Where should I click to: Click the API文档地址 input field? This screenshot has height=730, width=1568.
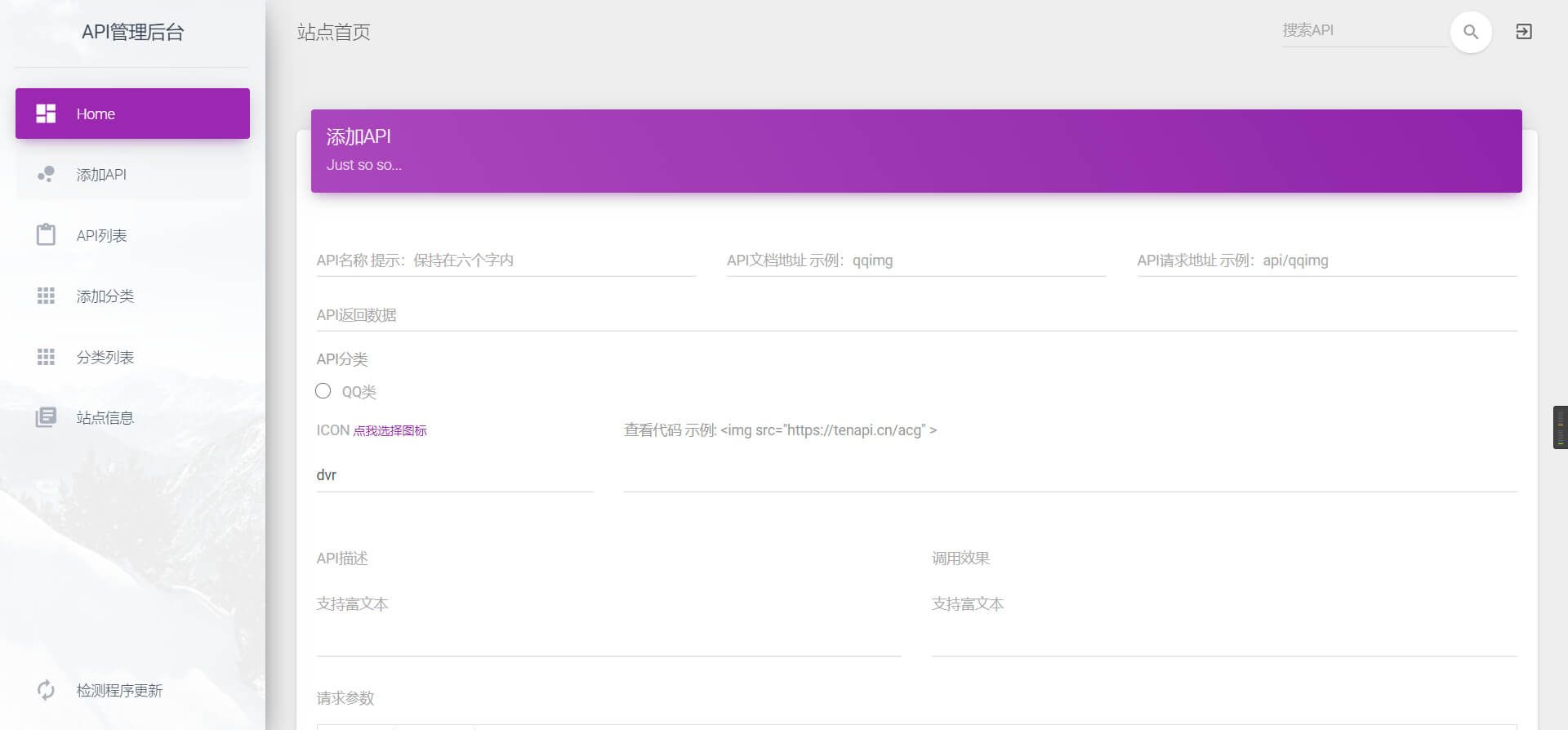915,260
